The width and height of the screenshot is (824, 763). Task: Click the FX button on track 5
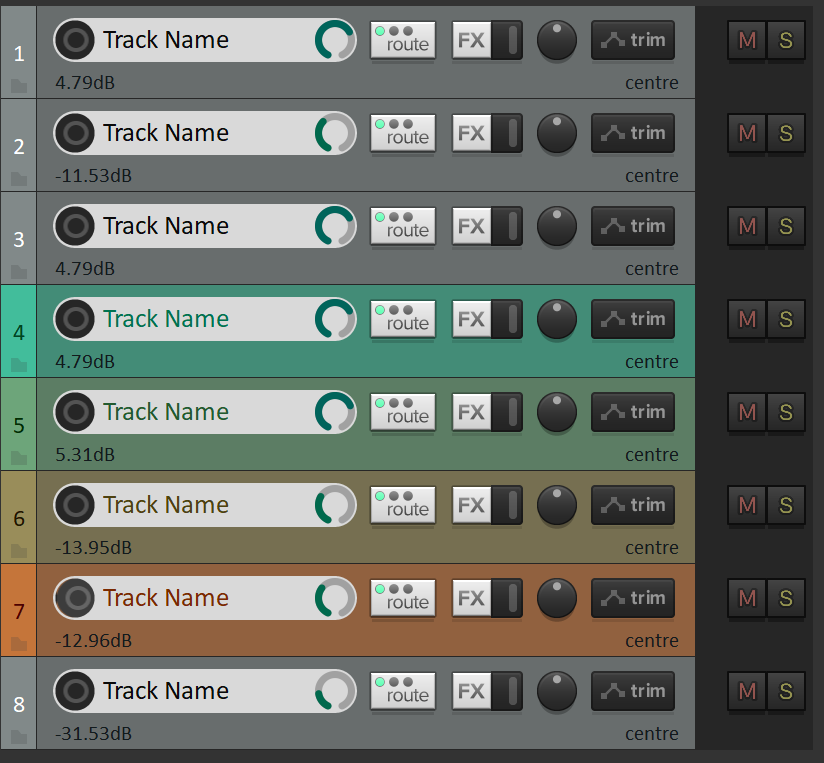(471, 412)
